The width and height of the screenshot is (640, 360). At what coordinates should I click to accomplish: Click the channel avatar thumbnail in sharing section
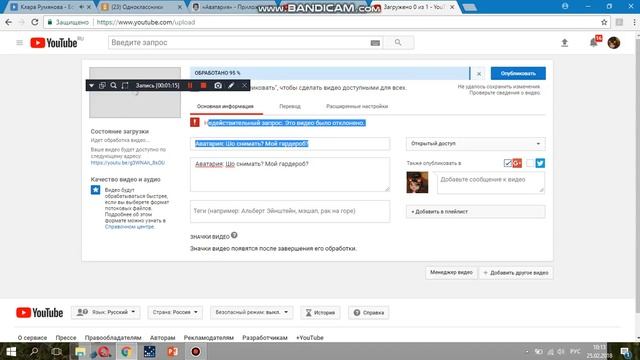pos(417,182)
